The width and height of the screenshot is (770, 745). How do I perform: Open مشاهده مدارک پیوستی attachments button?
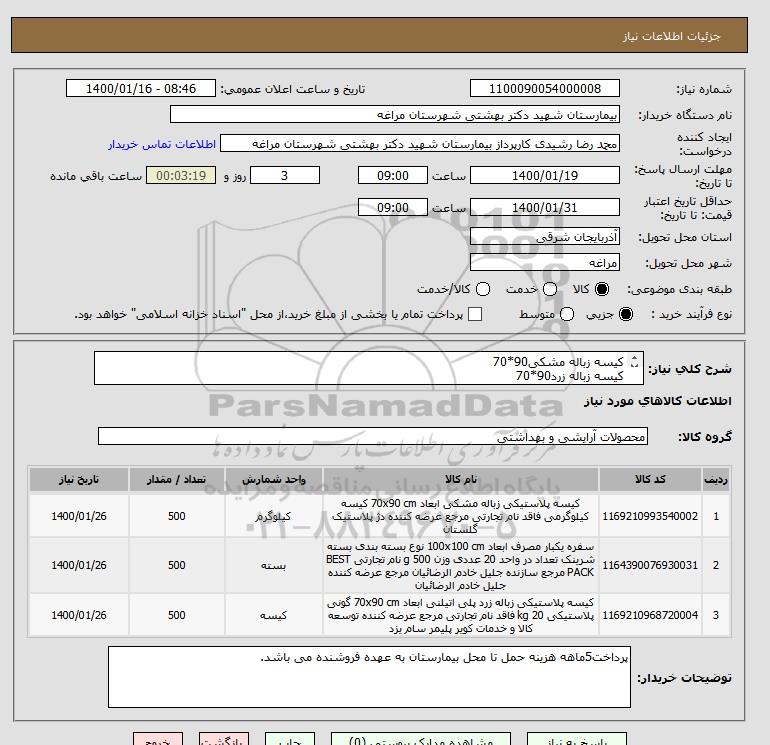tap(421, 739)
